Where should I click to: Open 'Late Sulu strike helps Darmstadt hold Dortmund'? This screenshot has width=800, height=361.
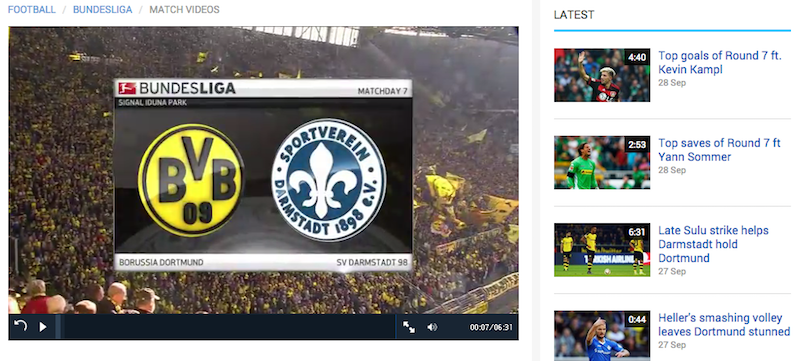point(713,244)
